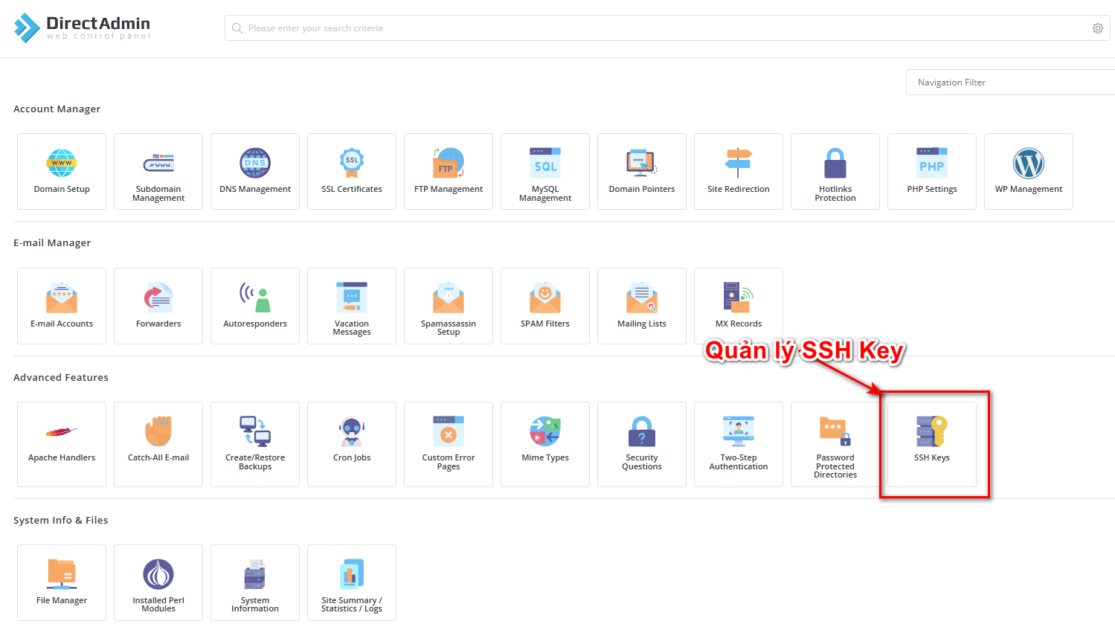Open Hotlinks Protection

click(836, 171)
